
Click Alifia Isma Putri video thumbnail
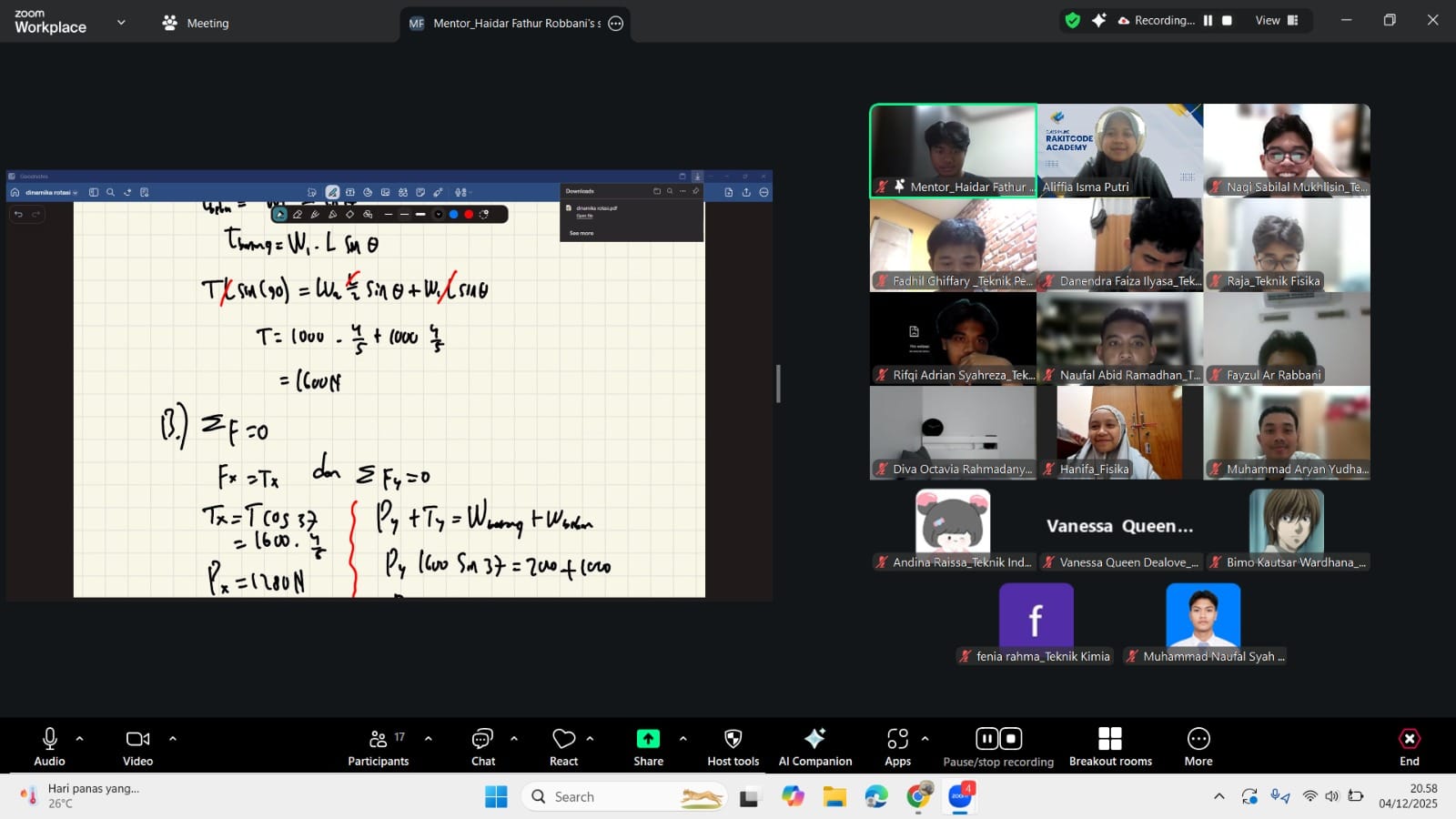click(1120, 150)
